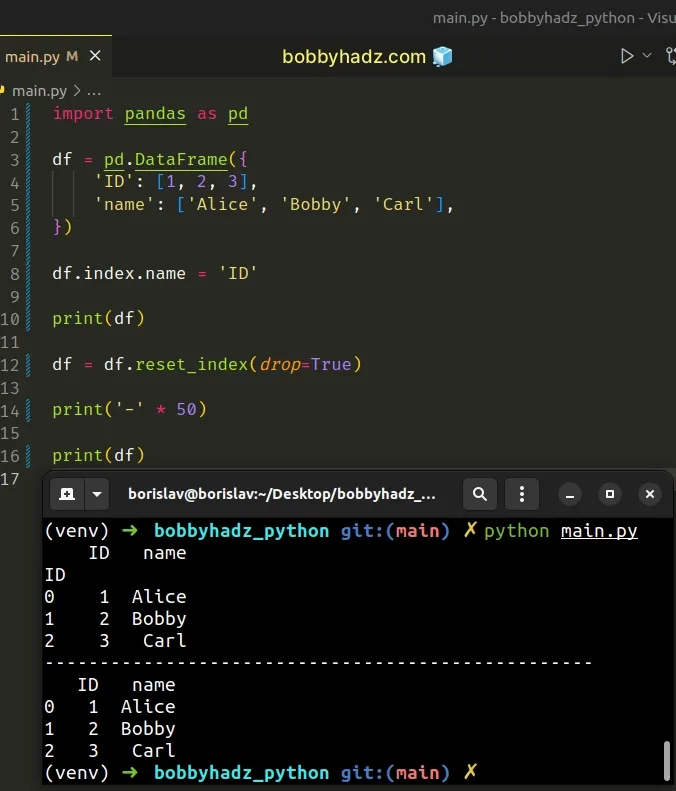Image resolution: width=676 pixels, height=791 pixels.
Task: Open the terminal tab dropdown arrow
Action: [96, 493]
